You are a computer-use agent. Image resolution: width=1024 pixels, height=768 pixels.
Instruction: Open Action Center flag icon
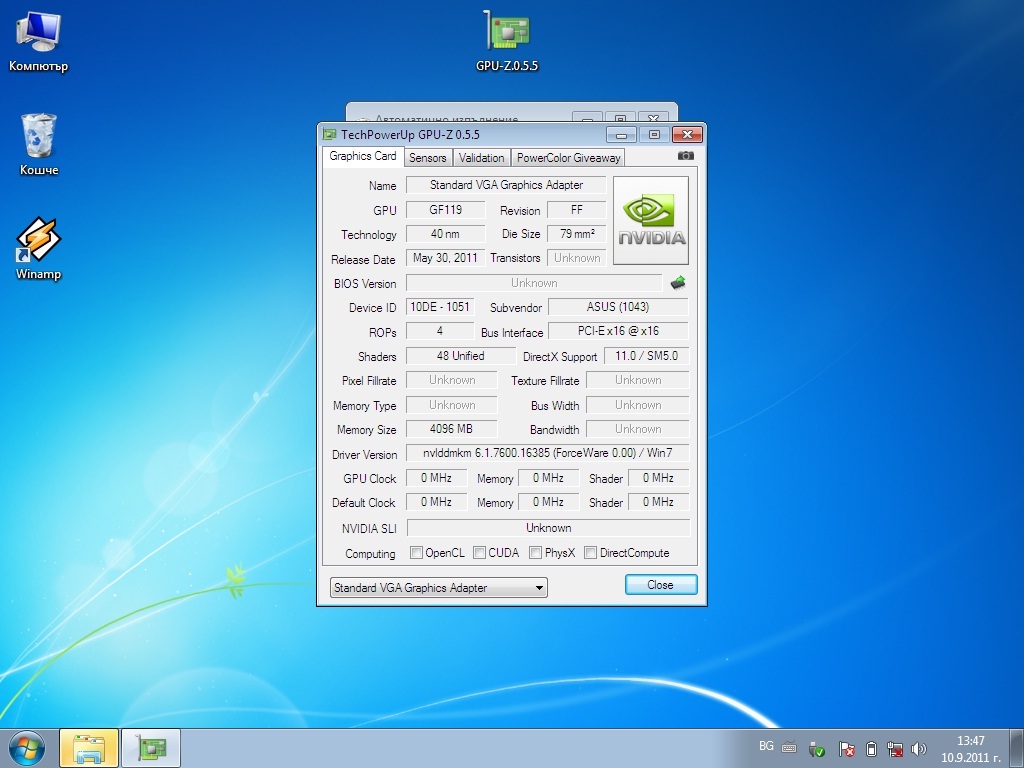tap(846, 749)
